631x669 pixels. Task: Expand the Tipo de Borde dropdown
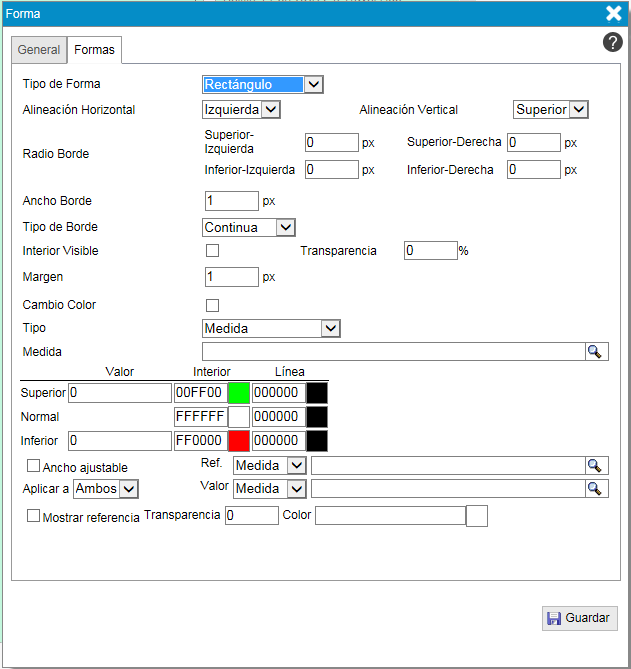coord(249,227)
